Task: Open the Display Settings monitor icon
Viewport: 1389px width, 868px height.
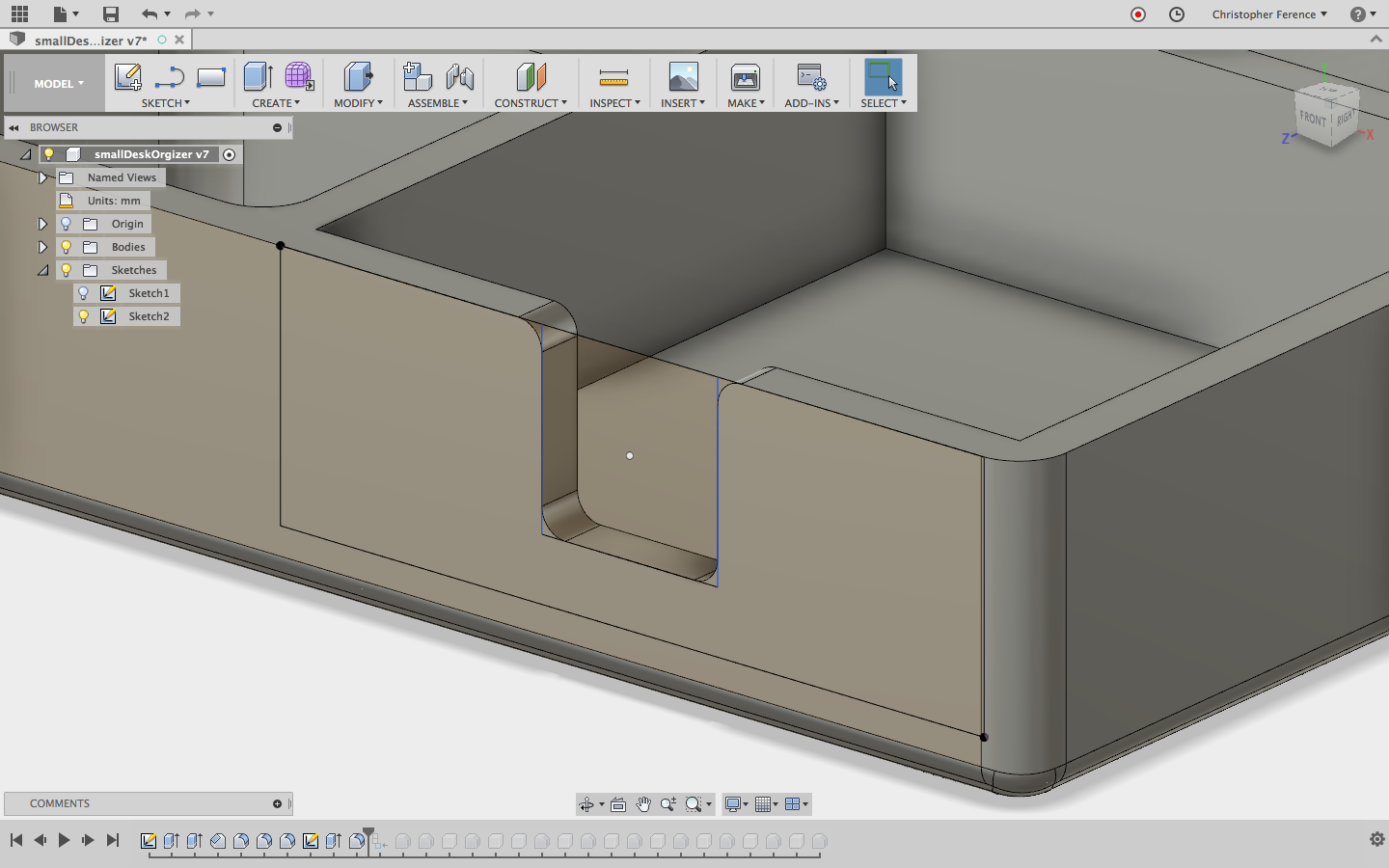Action: click(733, 804)
